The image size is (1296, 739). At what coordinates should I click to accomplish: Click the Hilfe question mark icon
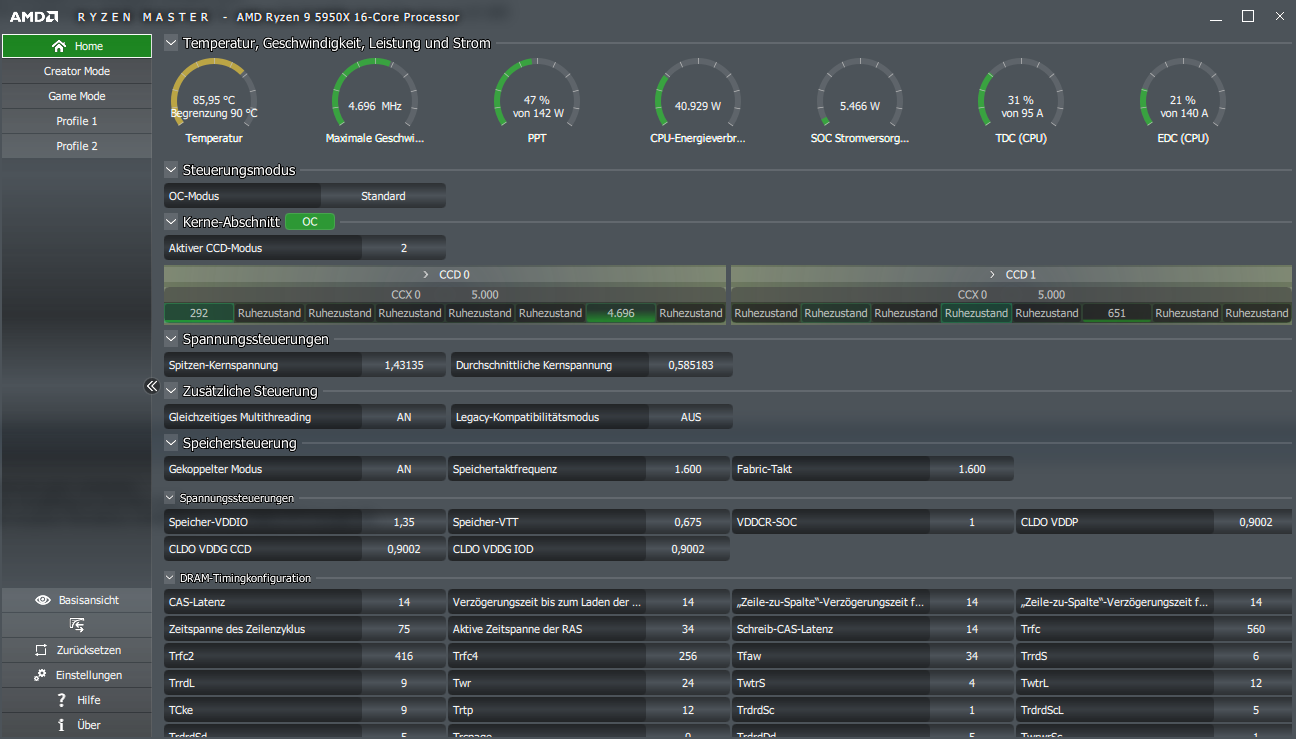61,700
